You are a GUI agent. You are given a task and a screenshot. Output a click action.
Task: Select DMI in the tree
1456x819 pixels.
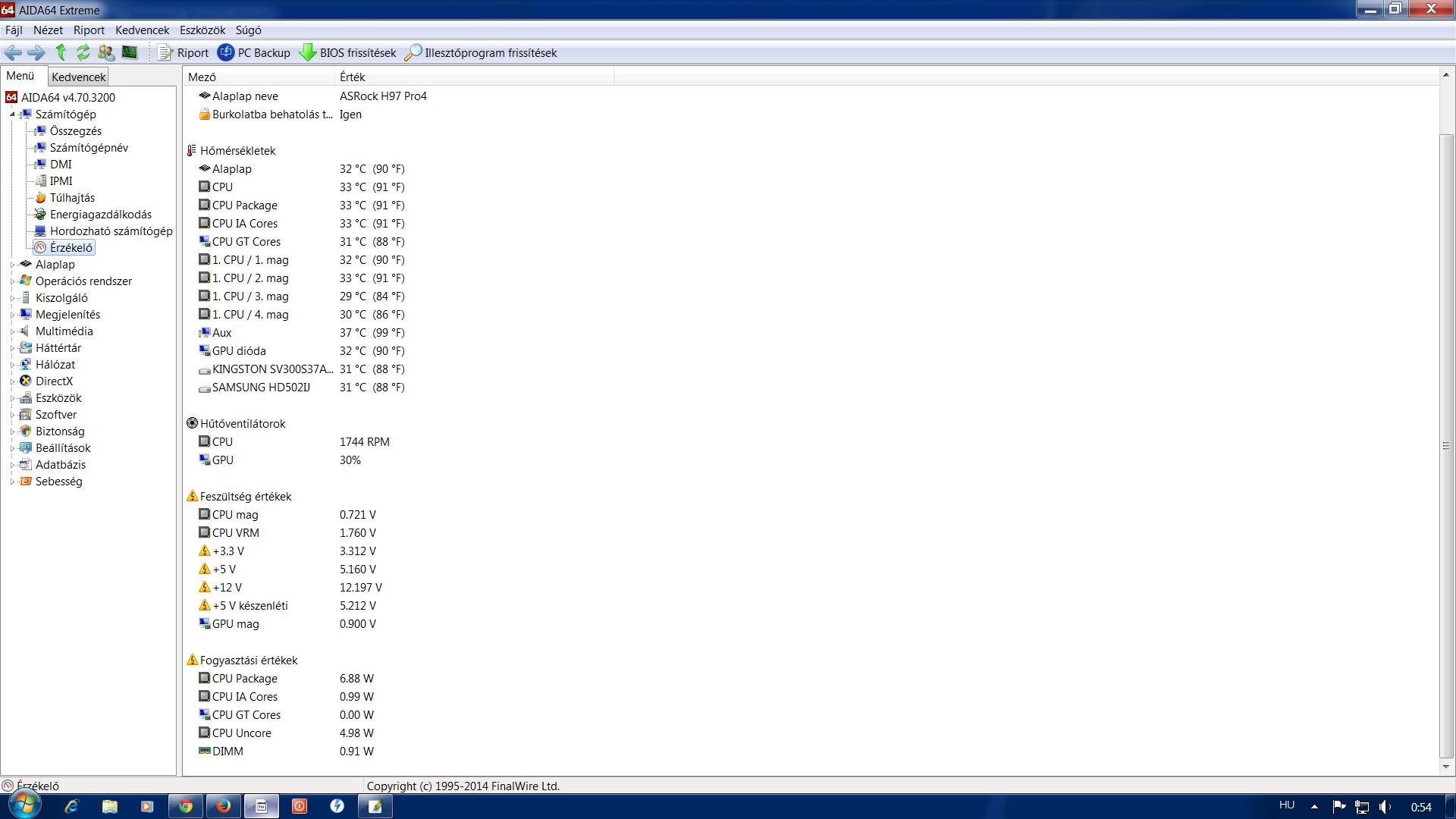[61, 165]
